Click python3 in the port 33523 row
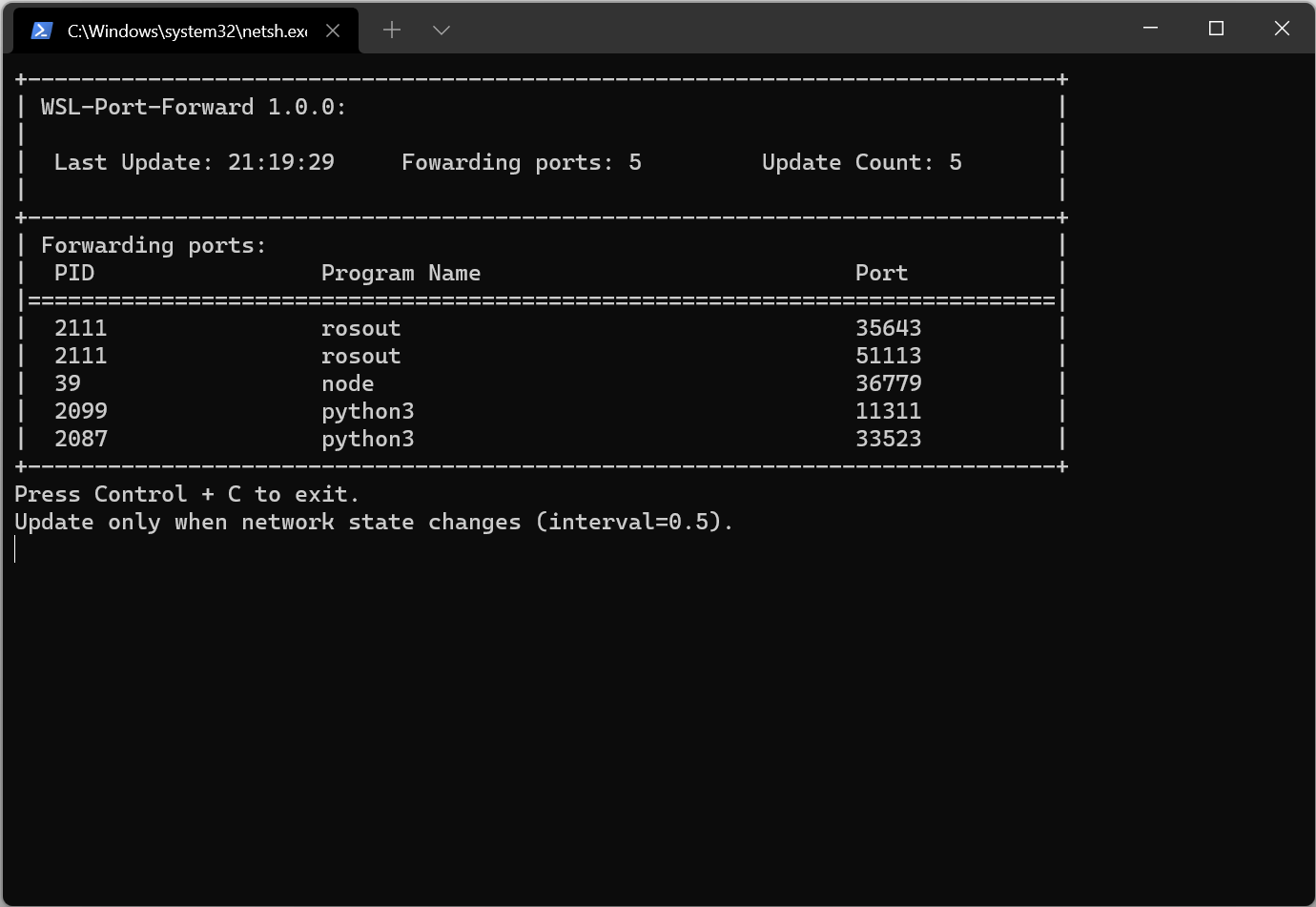1316x907 pixels. coord(368,439)
